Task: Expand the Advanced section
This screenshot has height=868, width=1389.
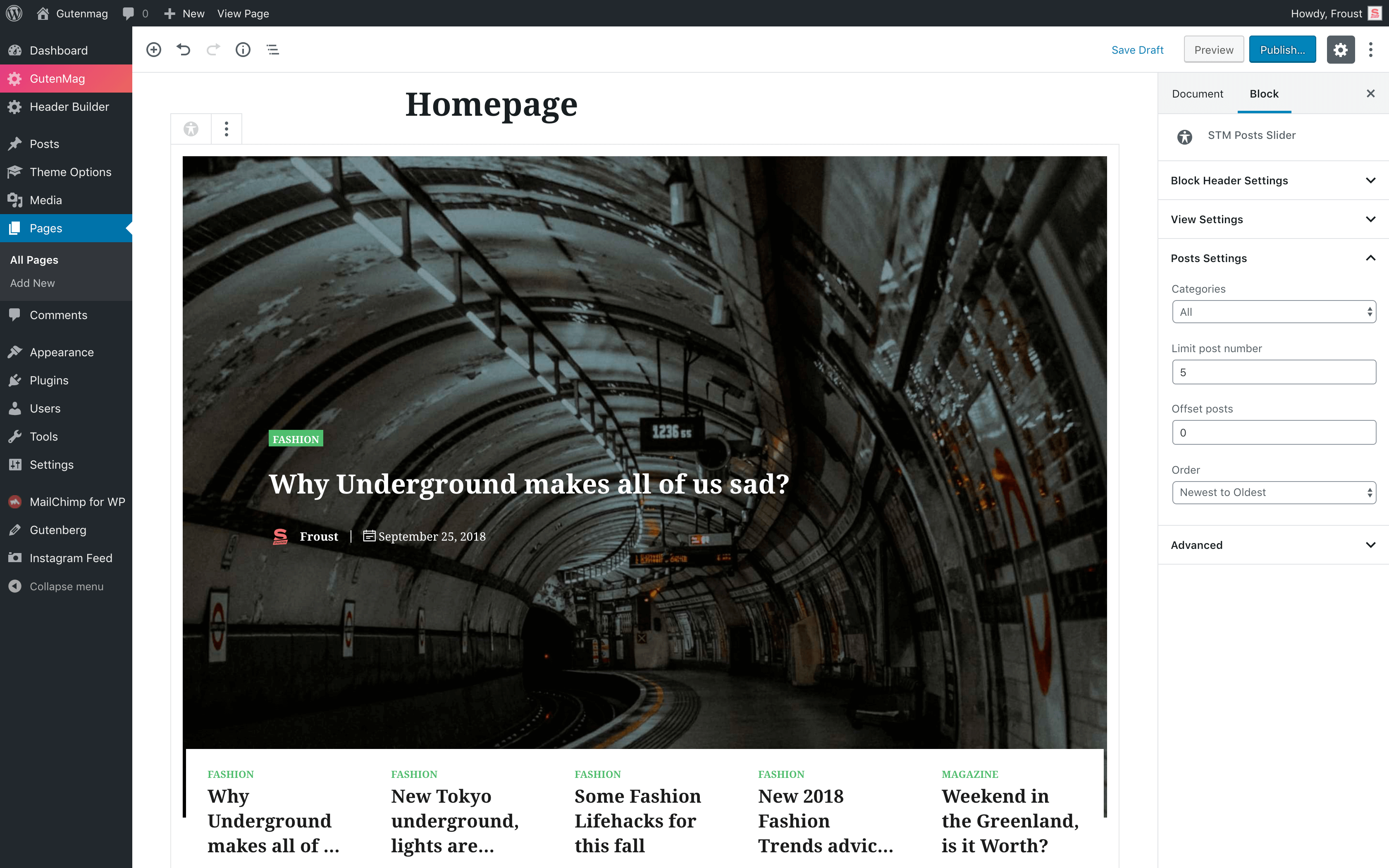Action: pyautogui.click(x=1272, y=545)
